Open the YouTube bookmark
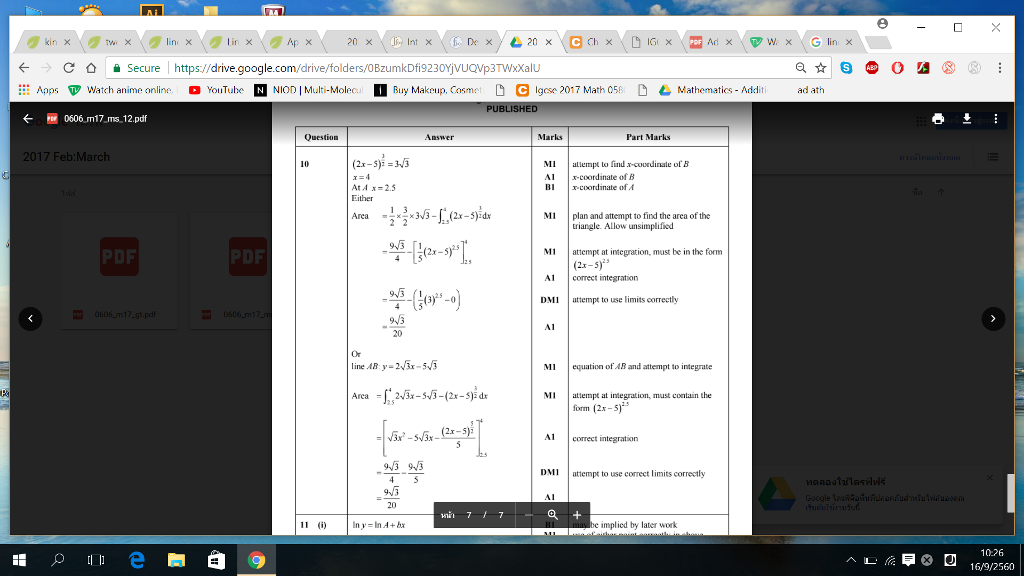This screenshot has height=576, width=1024. tap(216, 90)
